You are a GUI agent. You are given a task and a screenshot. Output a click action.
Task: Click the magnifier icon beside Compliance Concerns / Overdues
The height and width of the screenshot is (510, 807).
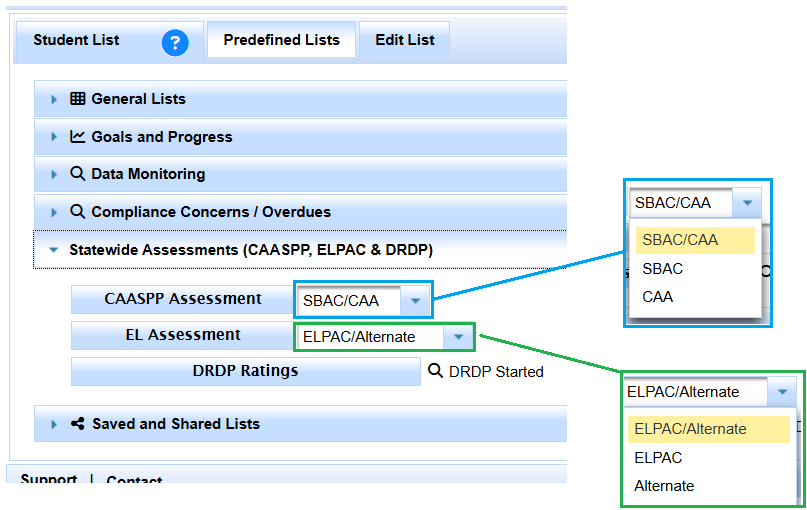click(78, 212)
